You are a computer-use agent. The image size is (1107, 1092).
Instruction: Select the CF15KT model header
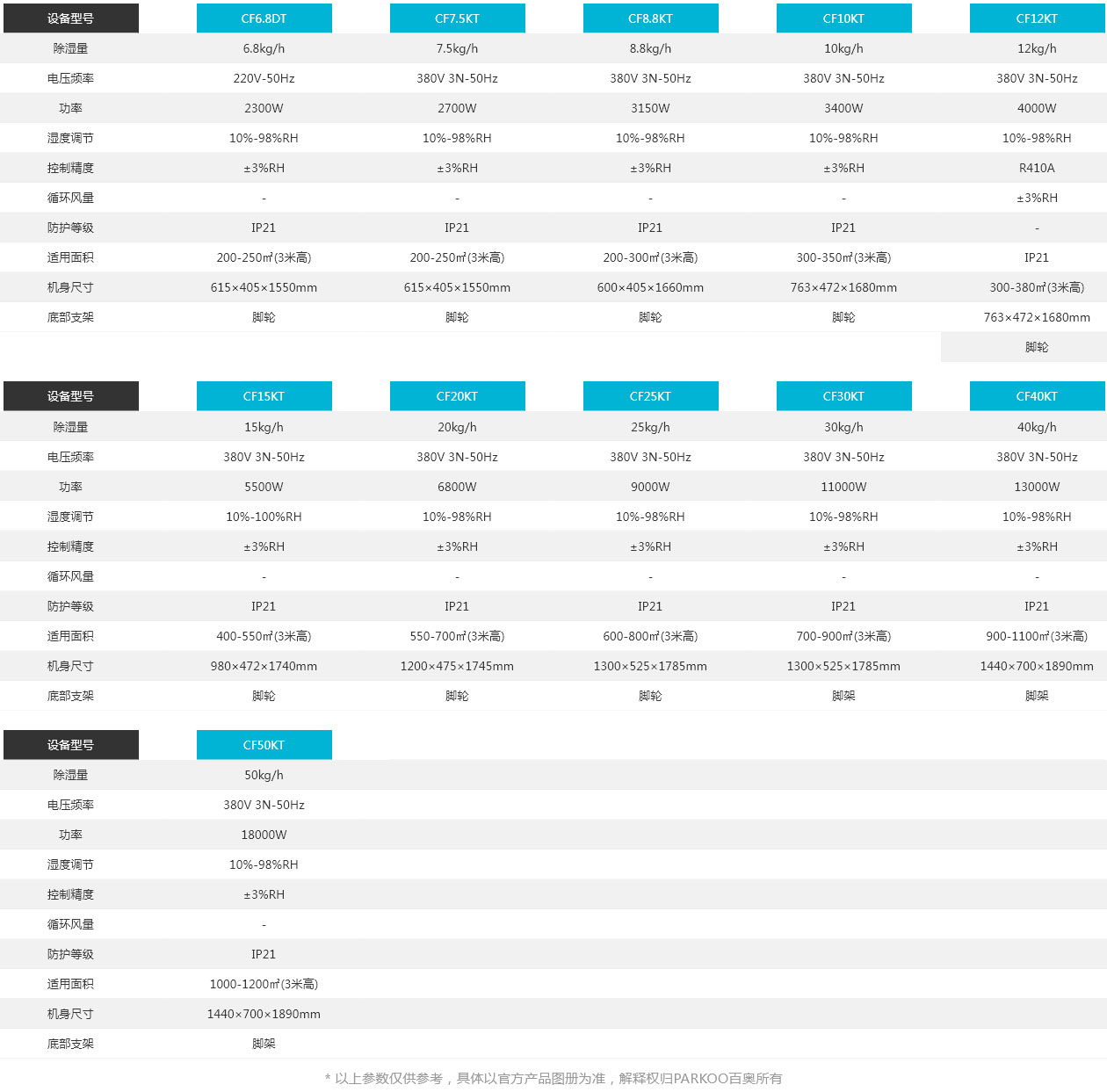tap(264, 396)
